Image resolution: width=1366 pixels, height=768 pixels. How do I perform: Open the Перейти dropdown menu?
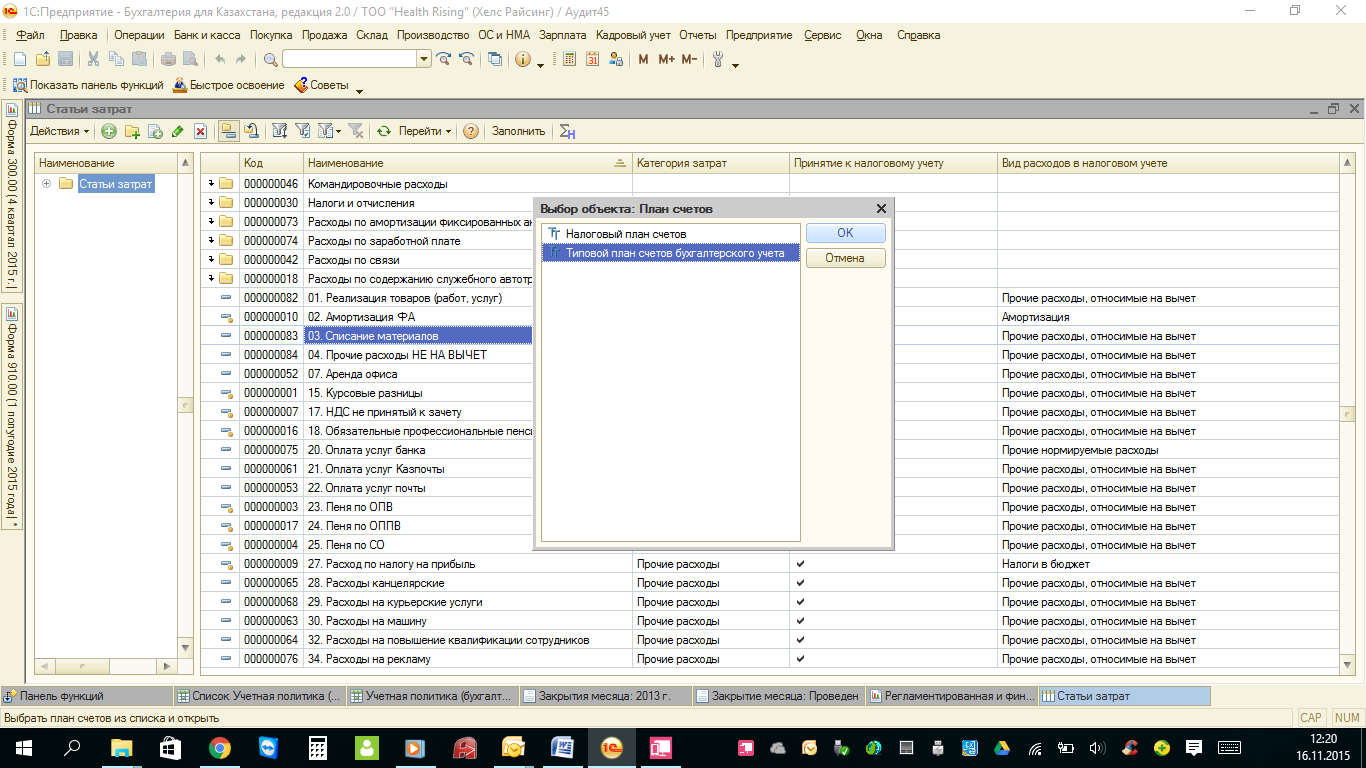pos(425,131)
